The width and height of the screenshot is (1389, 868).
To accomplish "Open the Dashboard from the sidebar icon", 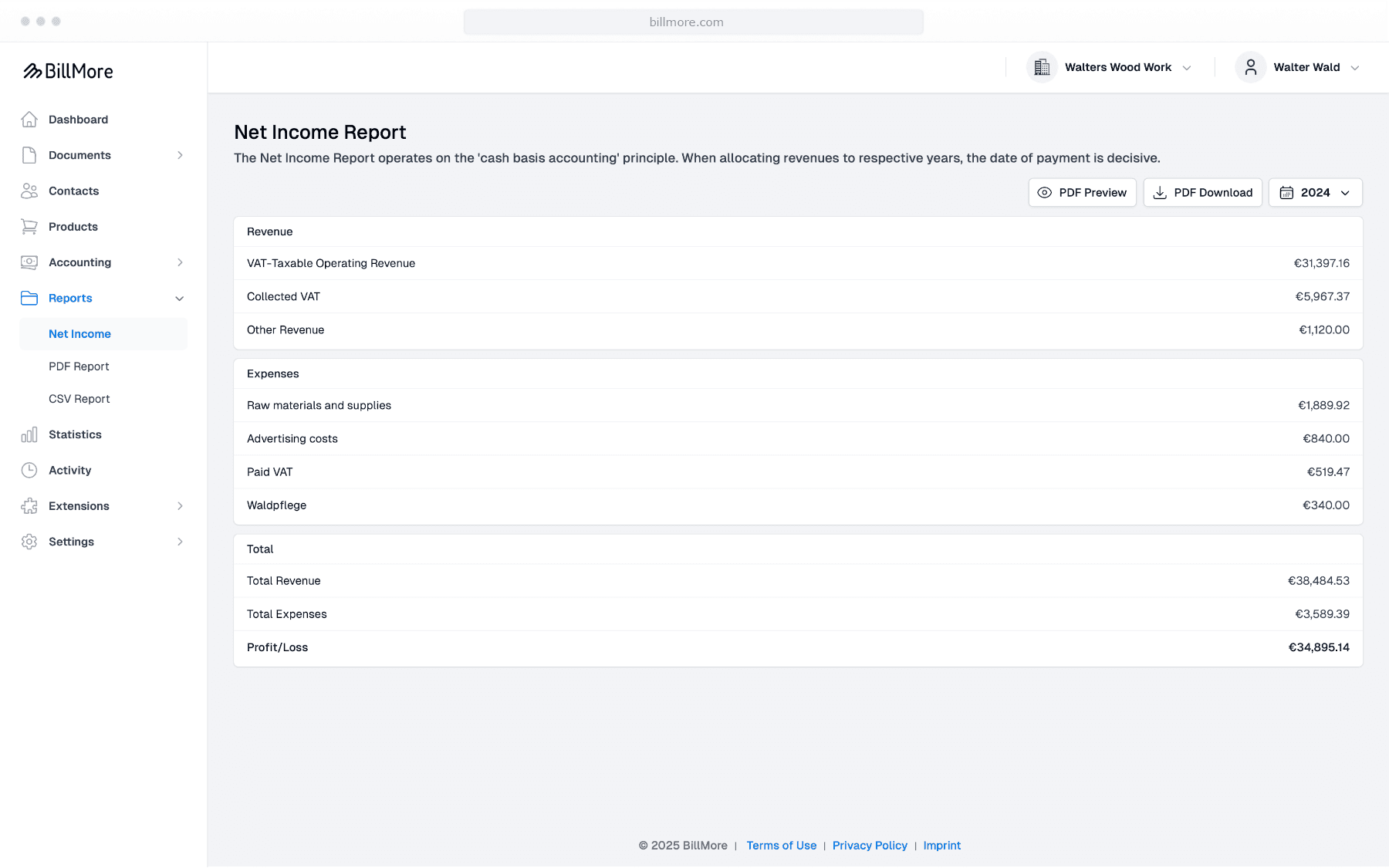I will tap(29, 120).
